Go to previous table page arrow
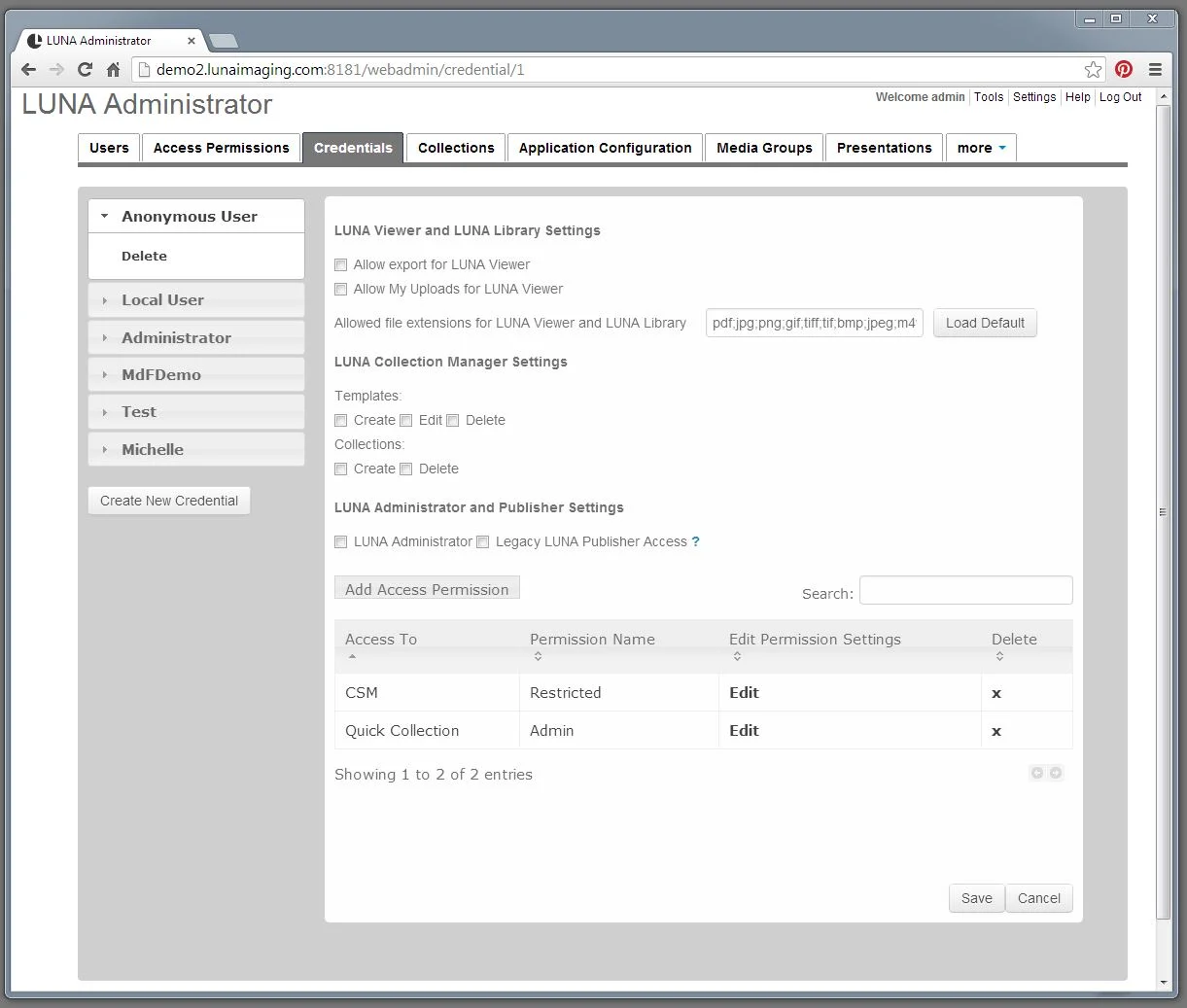The height and width of the screenshot is (1008, 1187). 1037,773
